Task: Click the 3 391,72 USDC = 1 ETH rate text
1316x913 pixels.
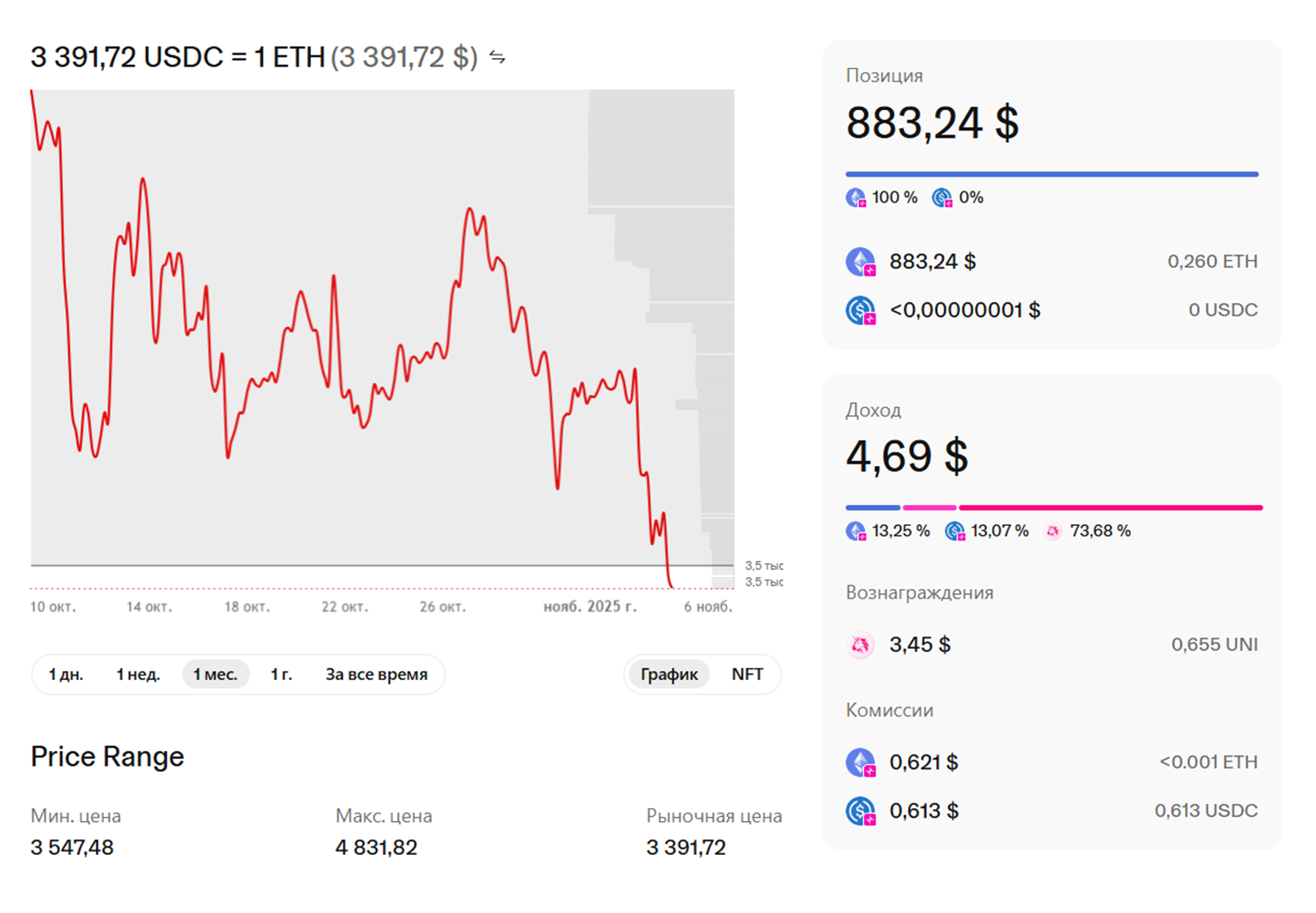Action: pos(177,57)
